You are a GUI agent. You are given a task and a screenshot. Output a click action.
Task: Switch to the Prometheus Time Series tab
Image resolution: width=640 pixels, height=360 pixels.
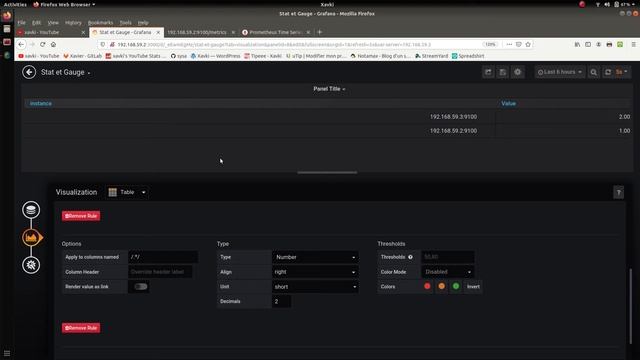[276, 32]
